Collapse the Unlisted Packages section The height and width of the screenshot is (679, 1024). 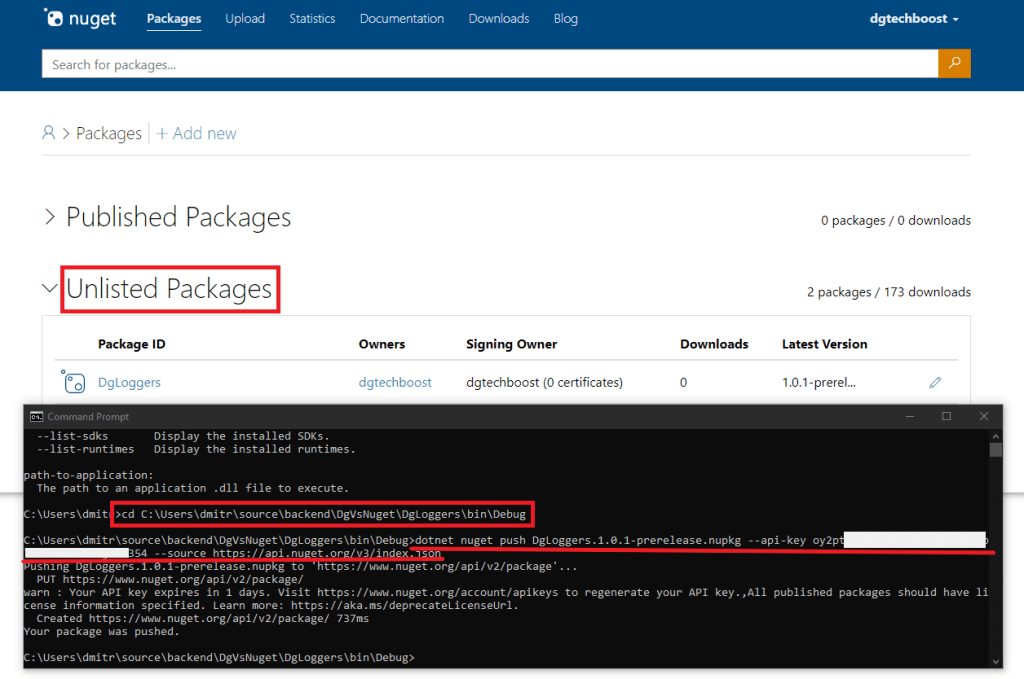click(50, 289)
